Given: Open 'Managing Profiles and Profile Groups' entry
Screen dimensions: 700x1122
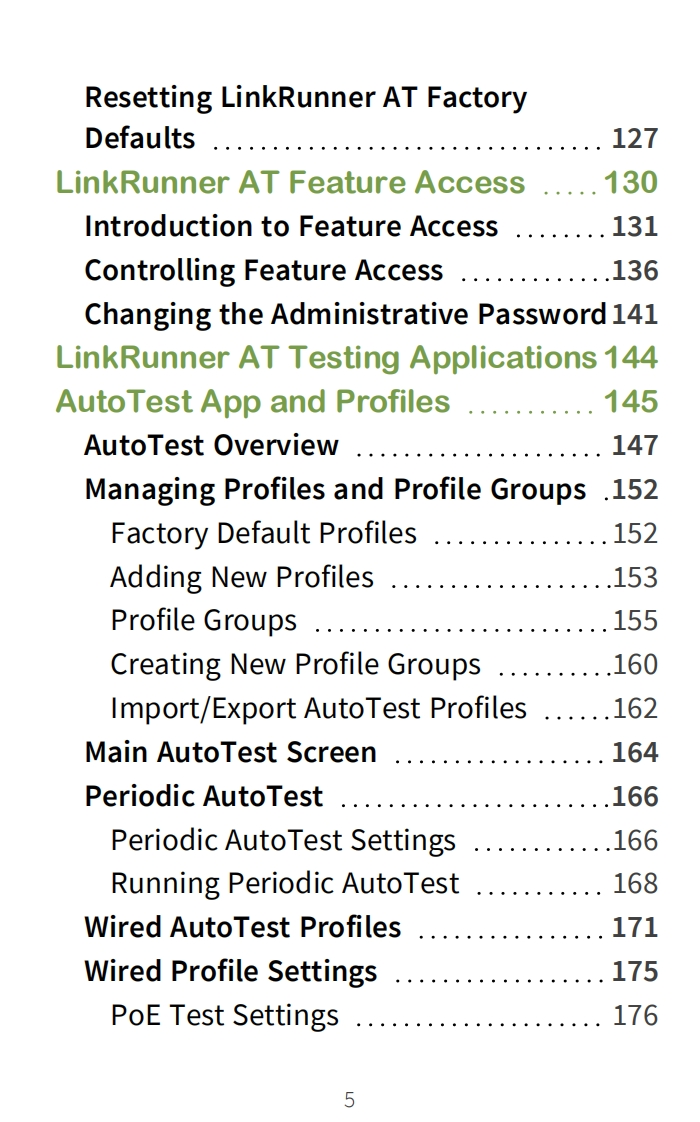Looking at the screenshot, I should [x=335, y=489].
